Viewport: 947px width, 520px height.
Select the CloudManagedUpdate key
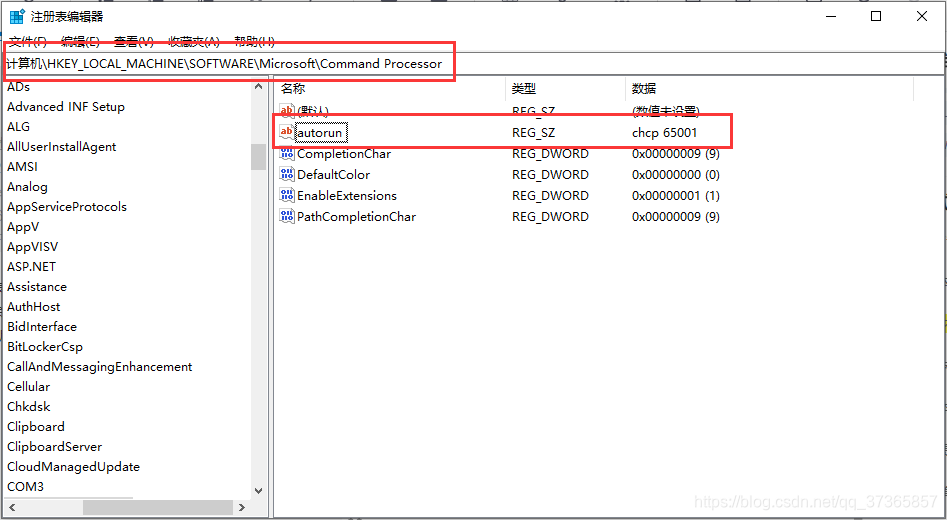point(73,467)
